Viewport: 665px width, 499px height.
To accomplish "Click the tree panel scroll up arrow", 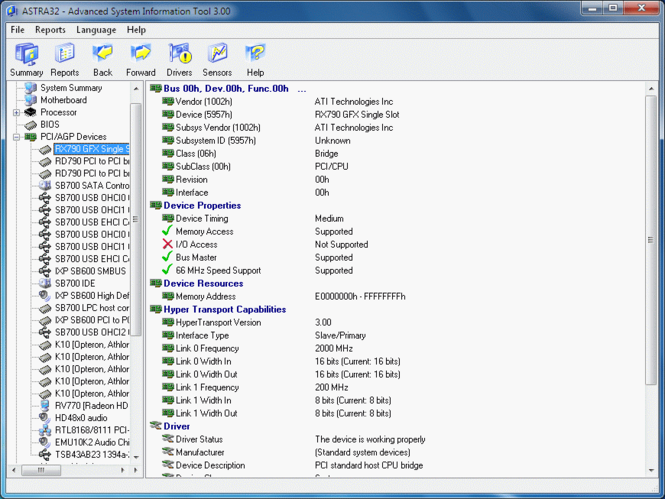I will (136, 89).
